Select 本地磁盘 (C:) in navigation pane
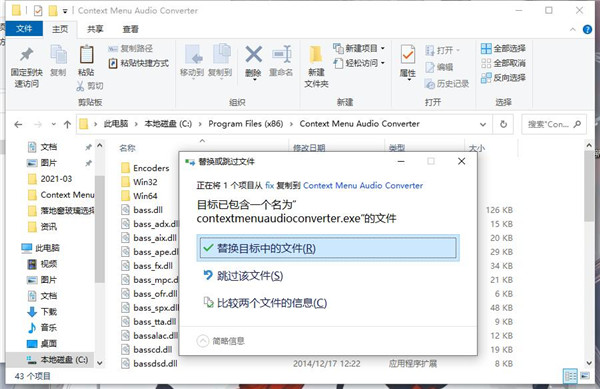 pyautogui.click(x=57, y=360)
